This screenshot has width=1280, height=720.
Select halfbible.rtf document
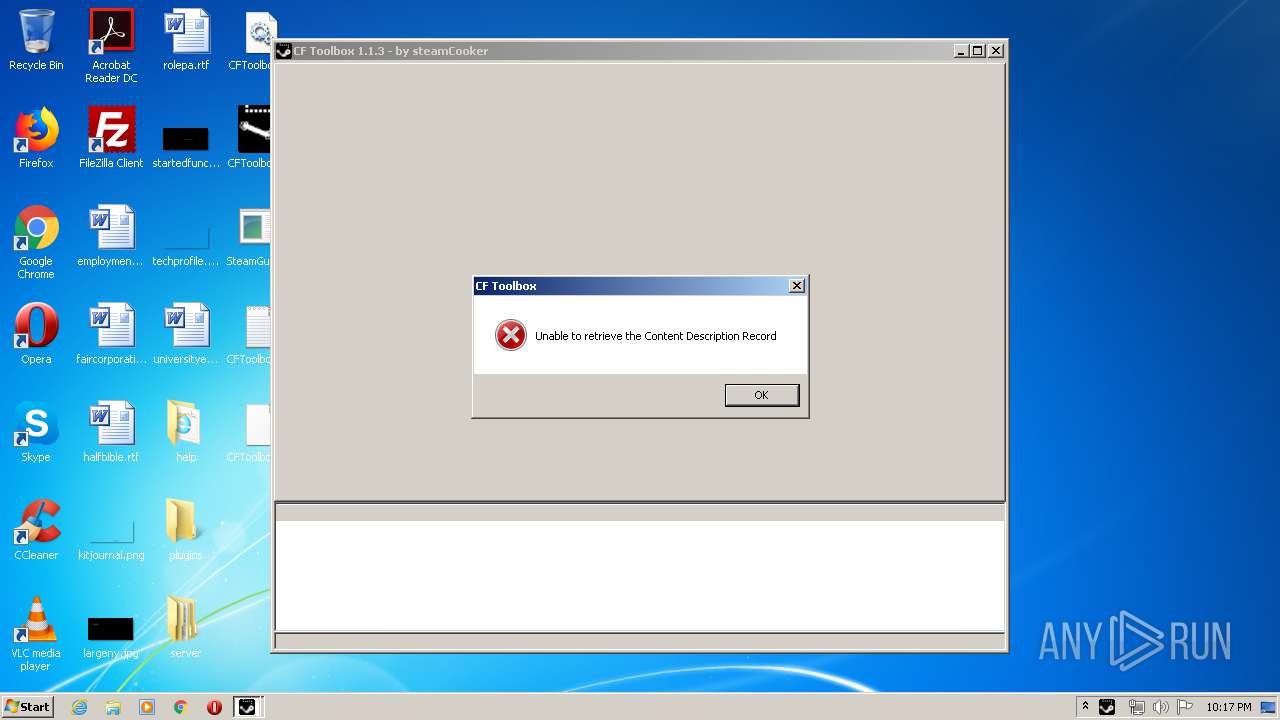(111, 433)
